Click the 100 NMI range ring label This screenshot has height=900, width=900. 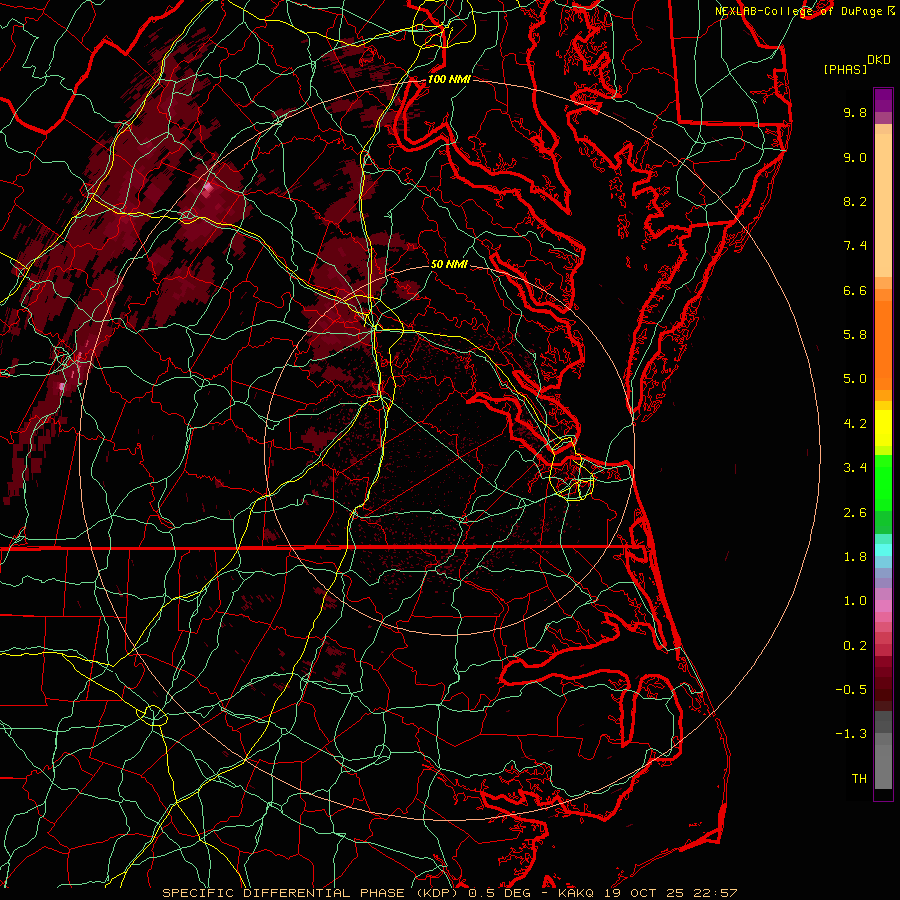pyautogui.click(x=449, y=79)
